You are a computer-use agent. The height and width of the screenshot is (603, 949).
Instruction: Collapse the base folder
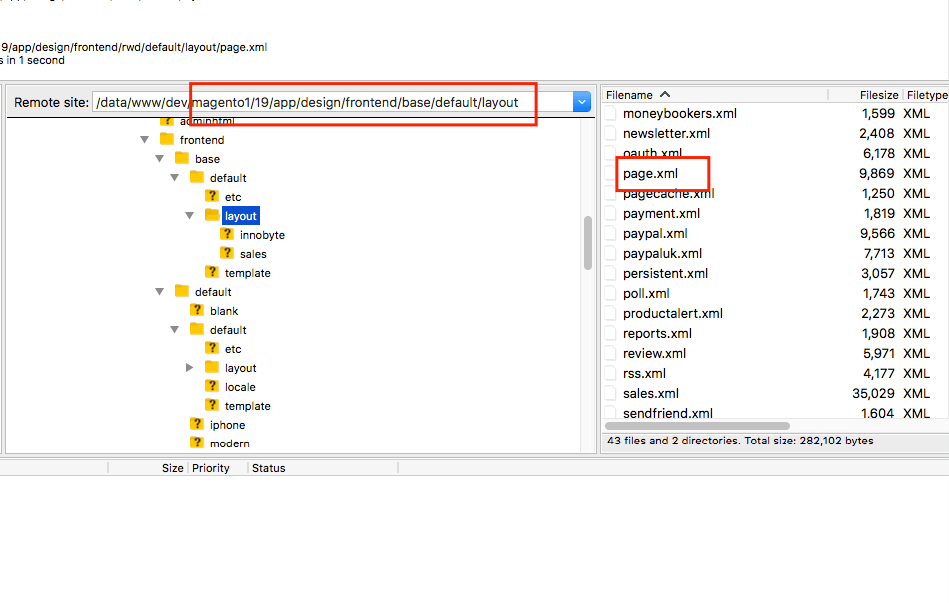click(x=160, y=159)
